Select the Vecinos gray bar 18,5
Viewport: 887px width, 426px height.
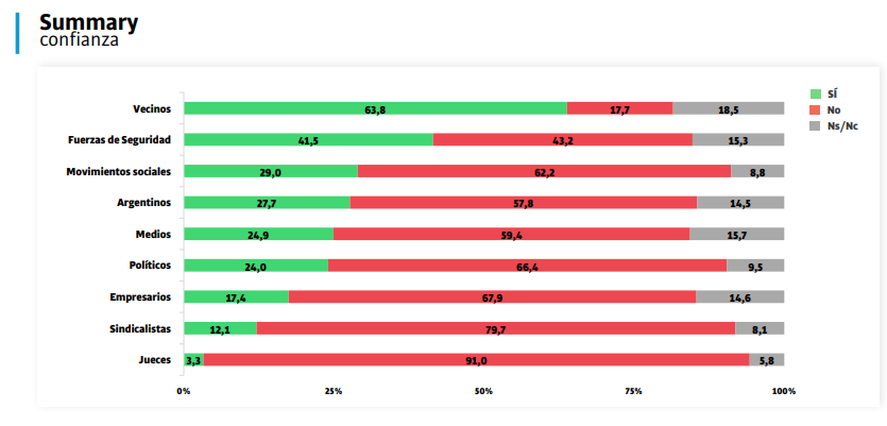point(728,108)
